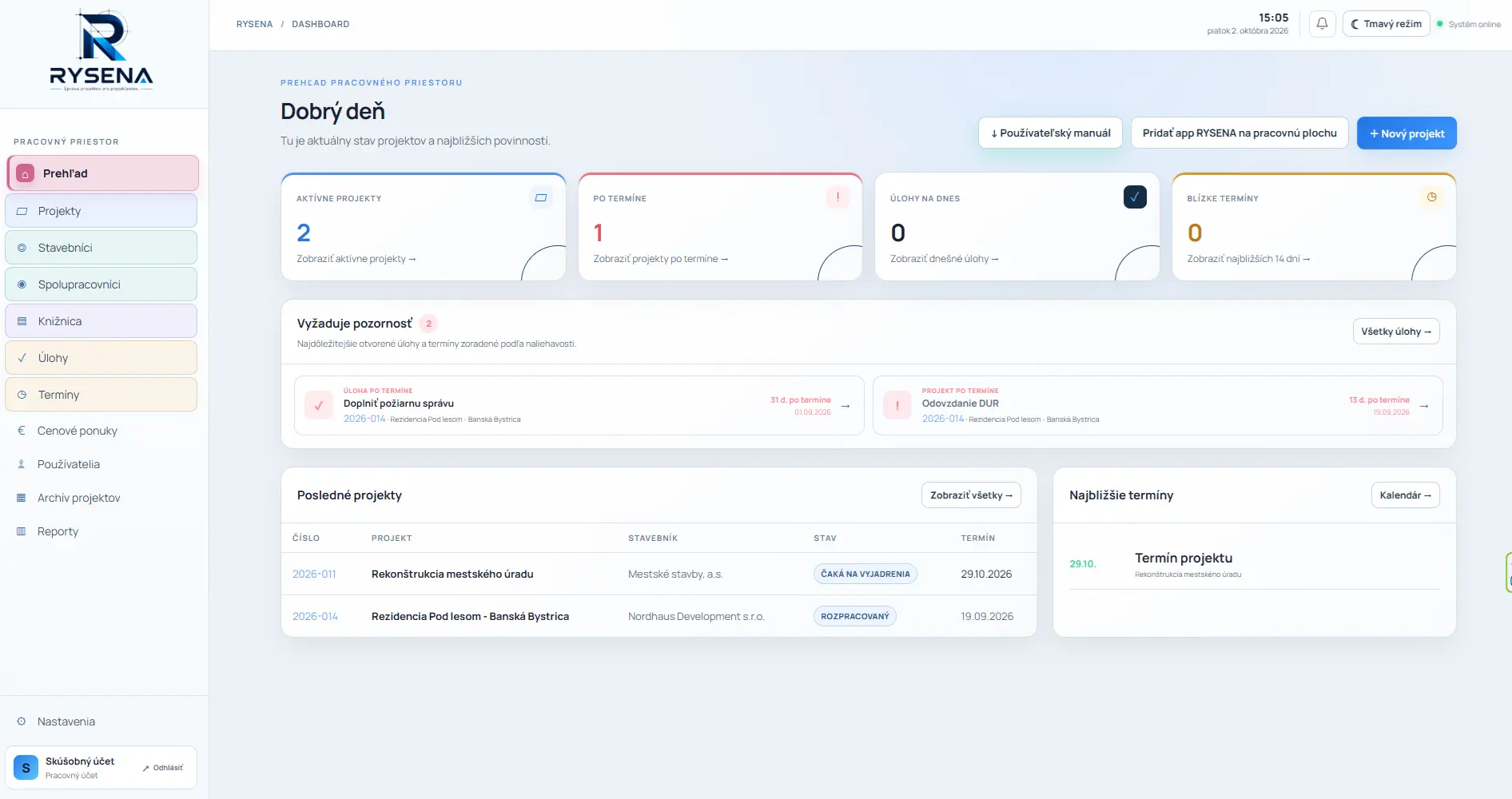The width and height of the screenshot is (1512, 799).
Task: Open Projekty in the sidebar
Action: coord(101,211)
